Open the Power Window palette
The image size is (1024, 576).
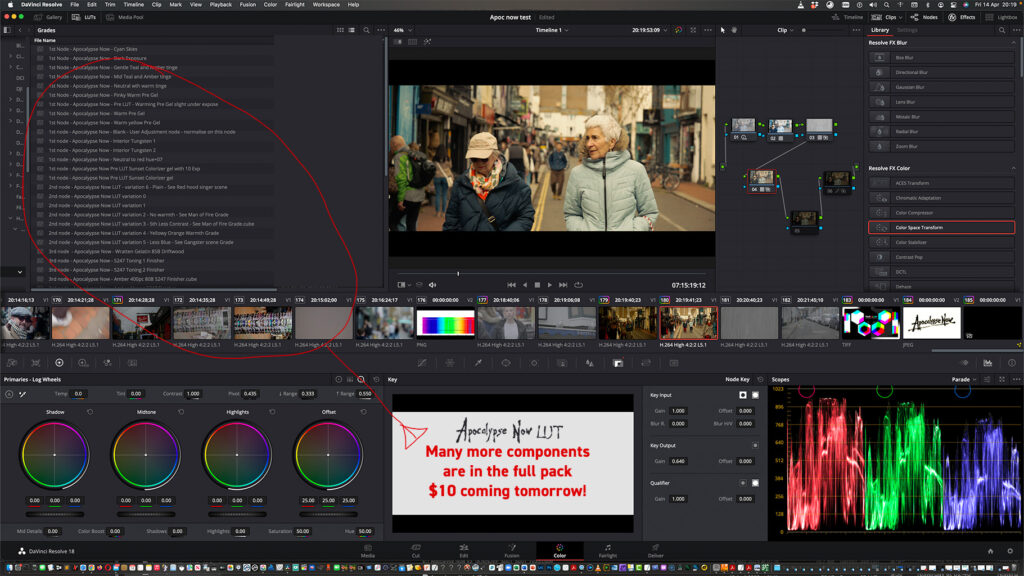[506, 363]
